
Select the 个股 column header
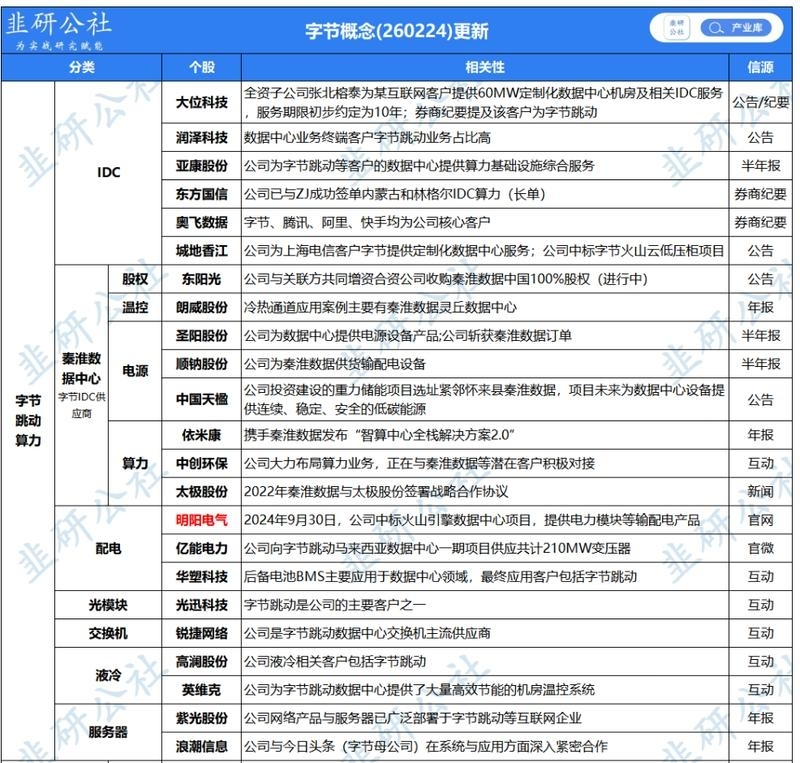coord(202,67)
